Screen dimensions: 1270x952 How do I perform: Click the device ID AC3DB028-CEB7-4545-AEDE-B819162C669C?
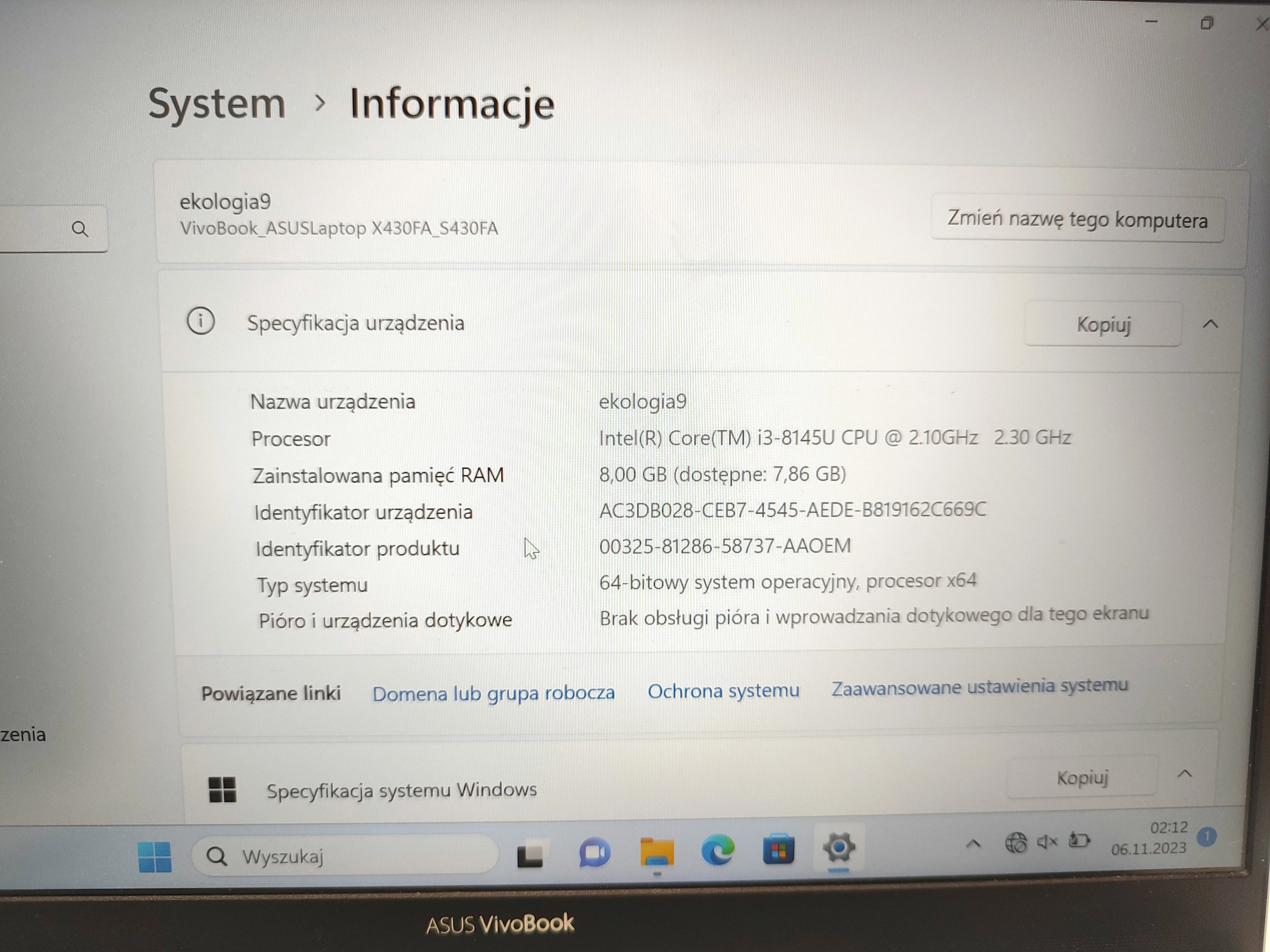(x=792, y=510)
